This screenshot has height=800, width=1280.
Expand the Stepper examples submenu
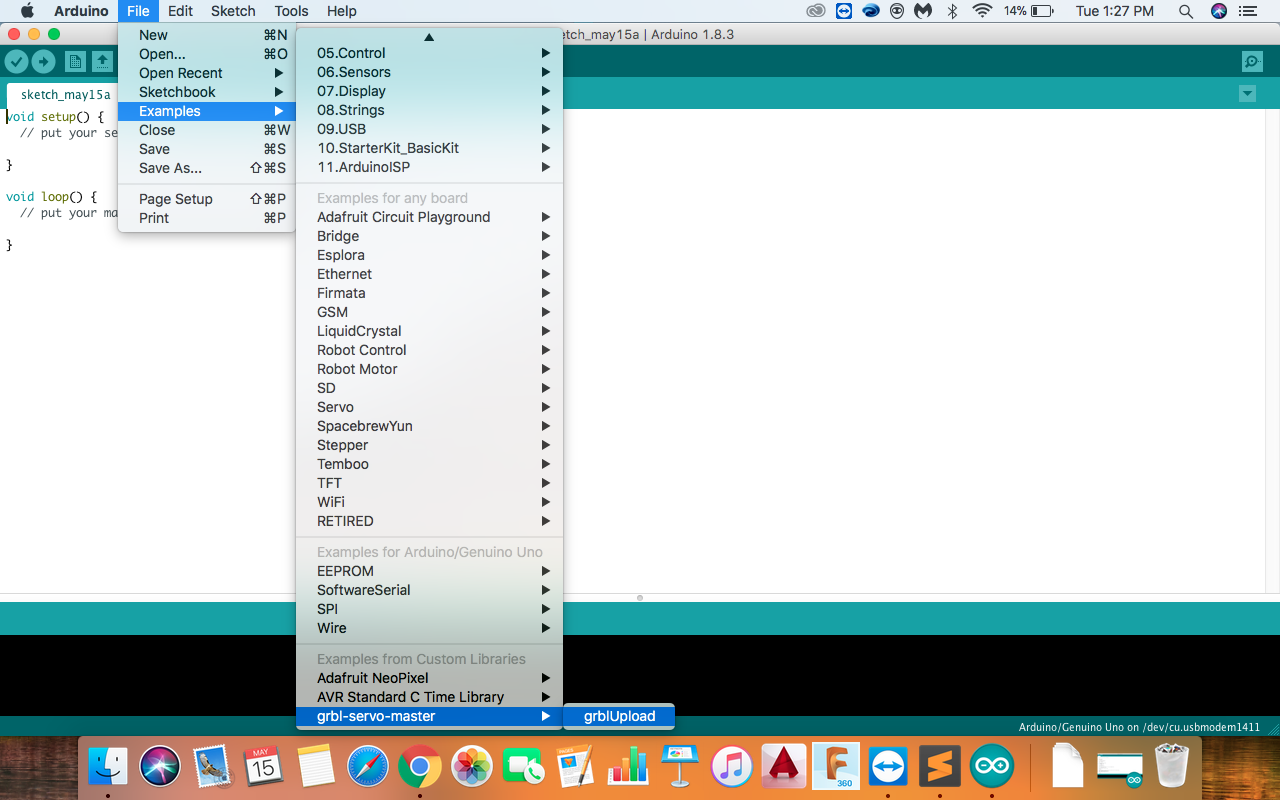pyautogui.click(x=429, y=445)
